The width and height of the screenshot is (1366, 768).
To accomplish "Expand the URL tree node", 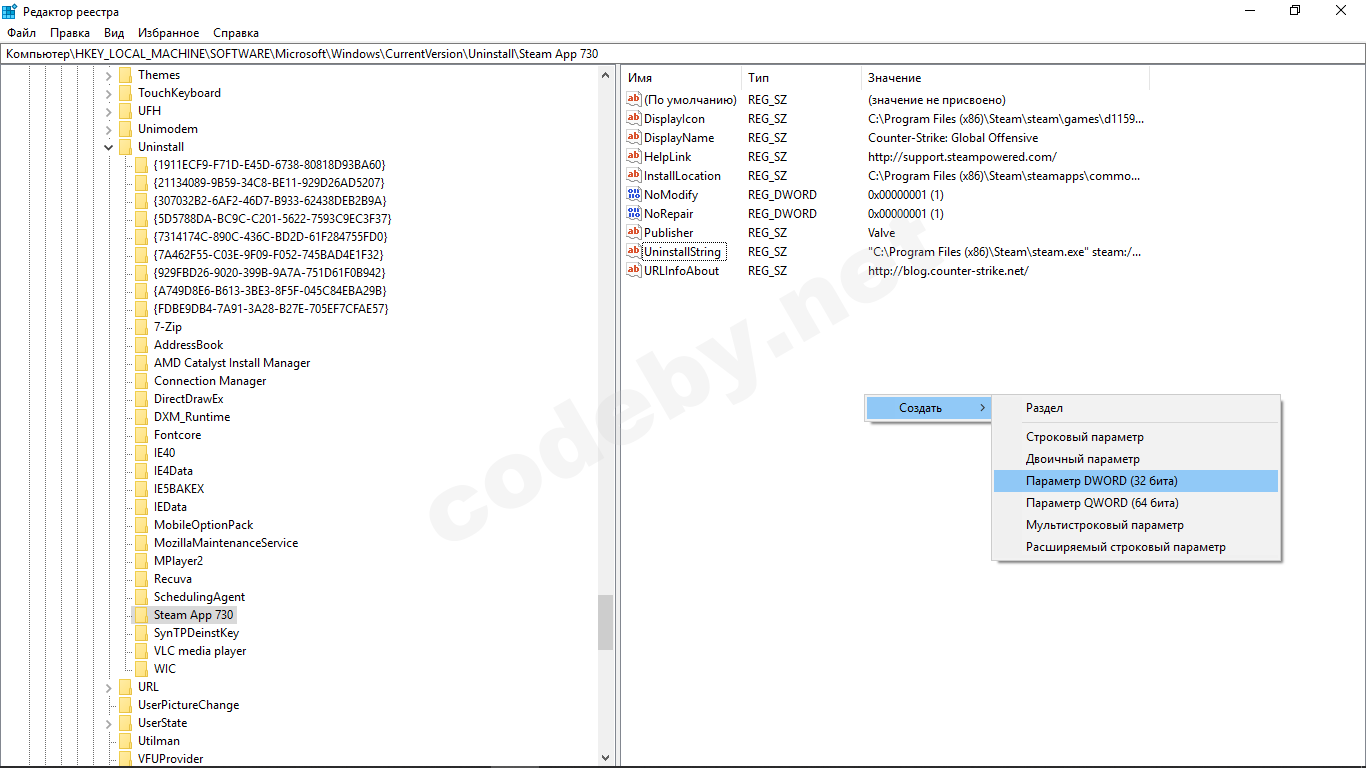I will tap(109, 687).
